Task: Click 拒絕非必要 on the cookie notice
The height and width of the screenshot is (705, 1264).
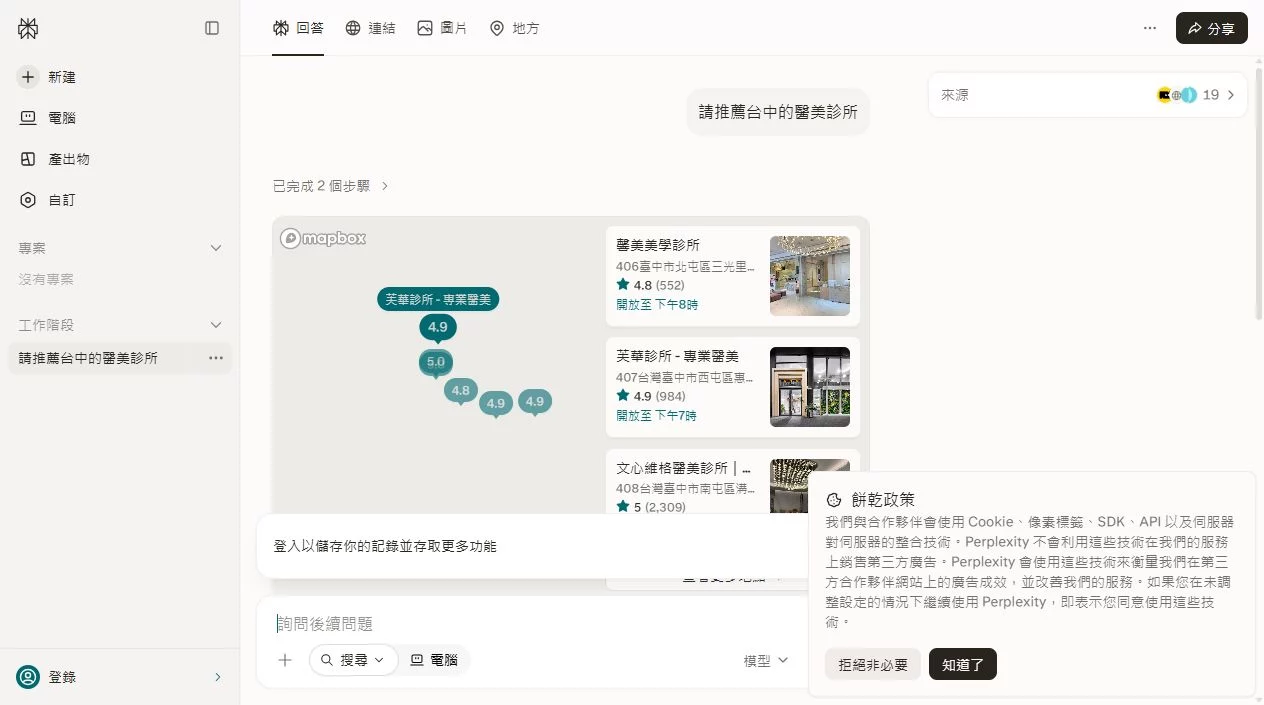Action: (873, 664)
